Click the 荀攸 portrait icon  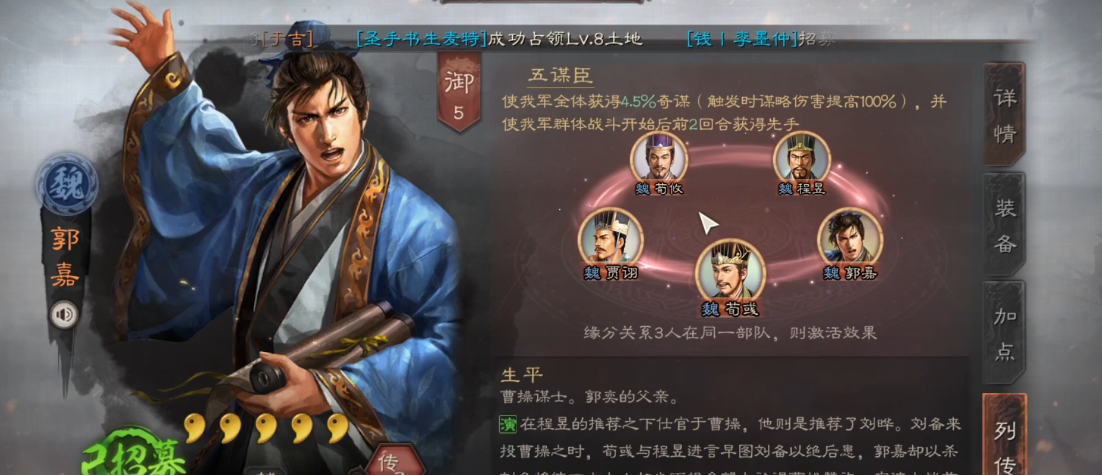pos(659,157)
